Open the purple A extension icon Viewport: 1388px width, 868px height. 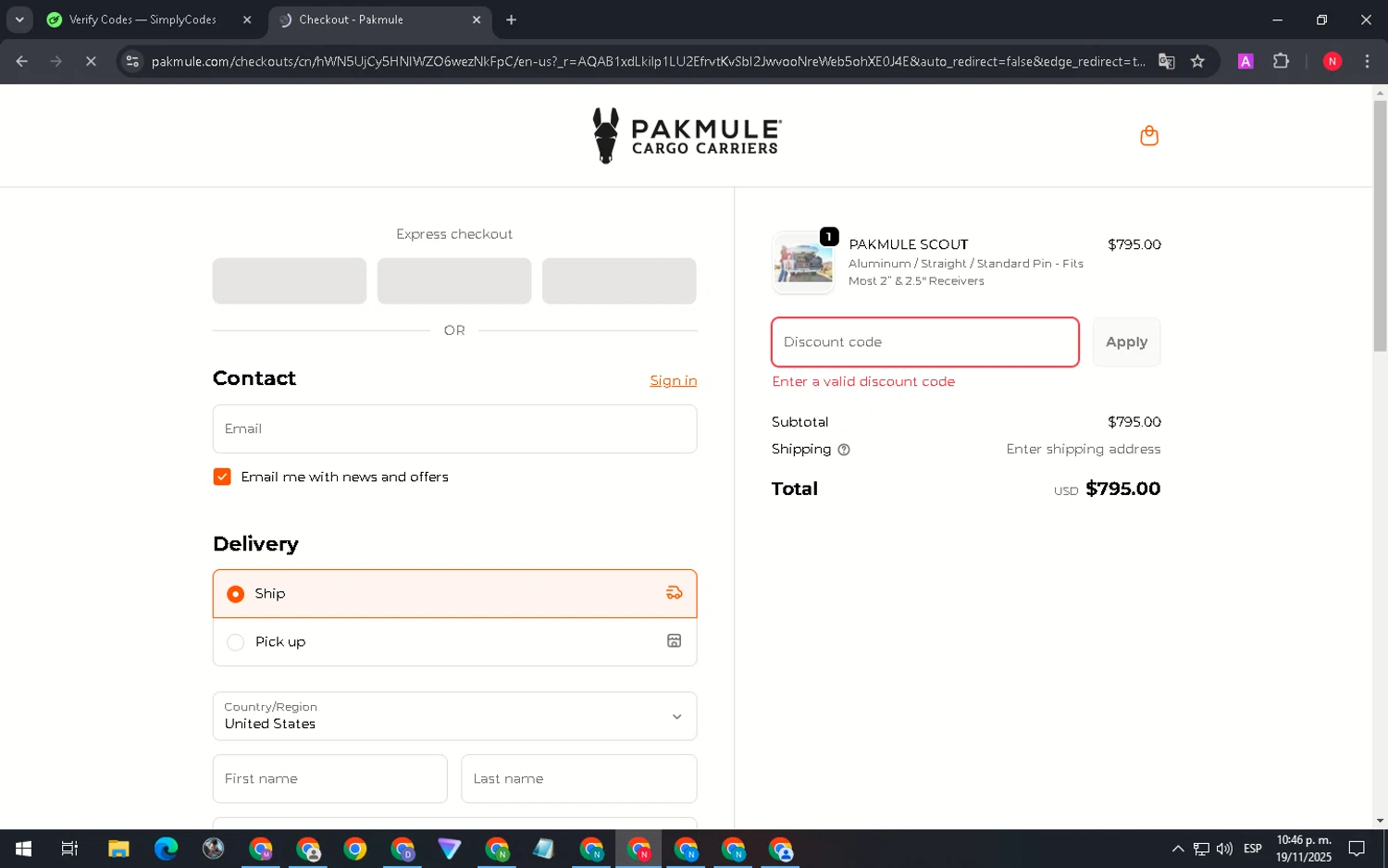(x=1245, y=61)
